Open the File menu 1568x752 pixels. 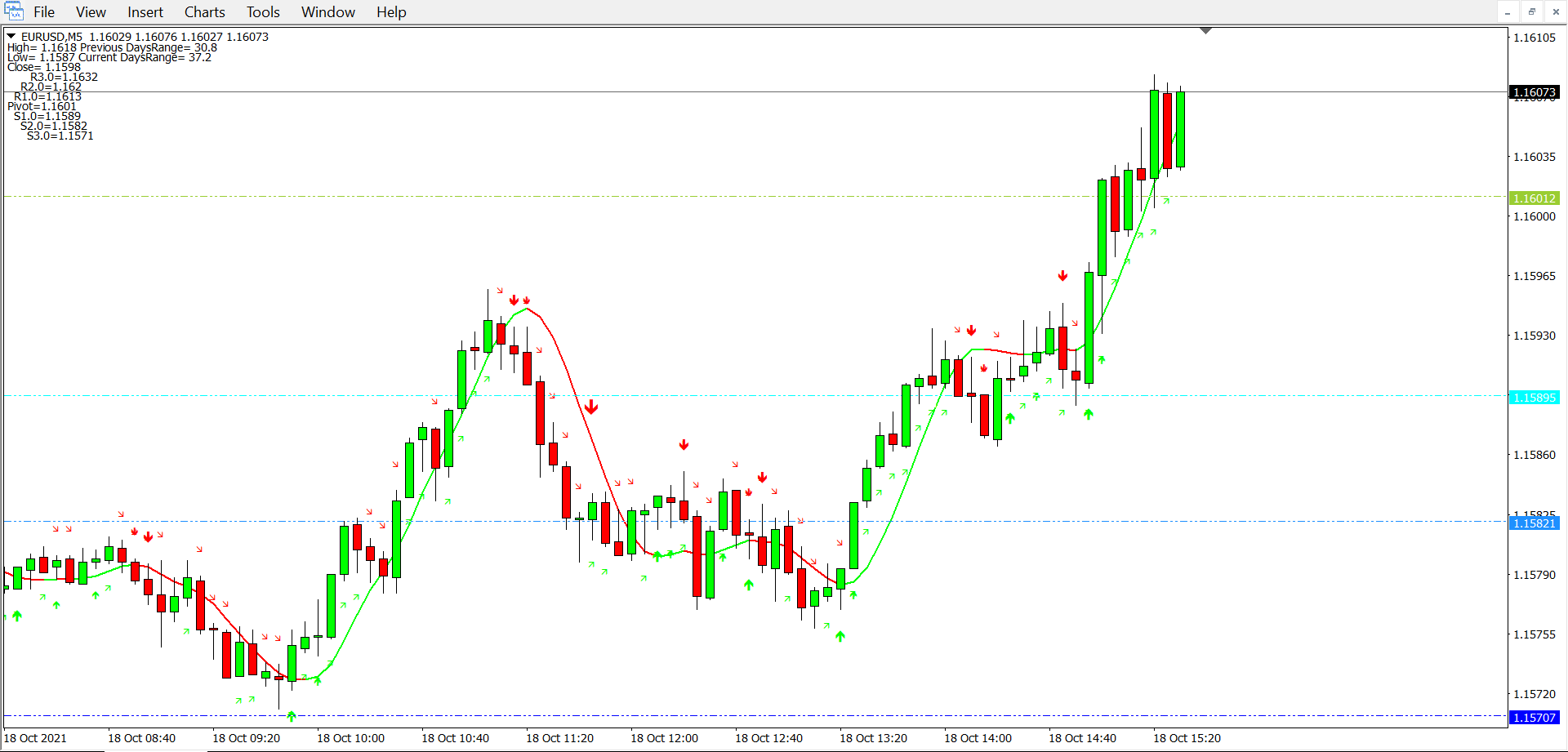(44, 12)
